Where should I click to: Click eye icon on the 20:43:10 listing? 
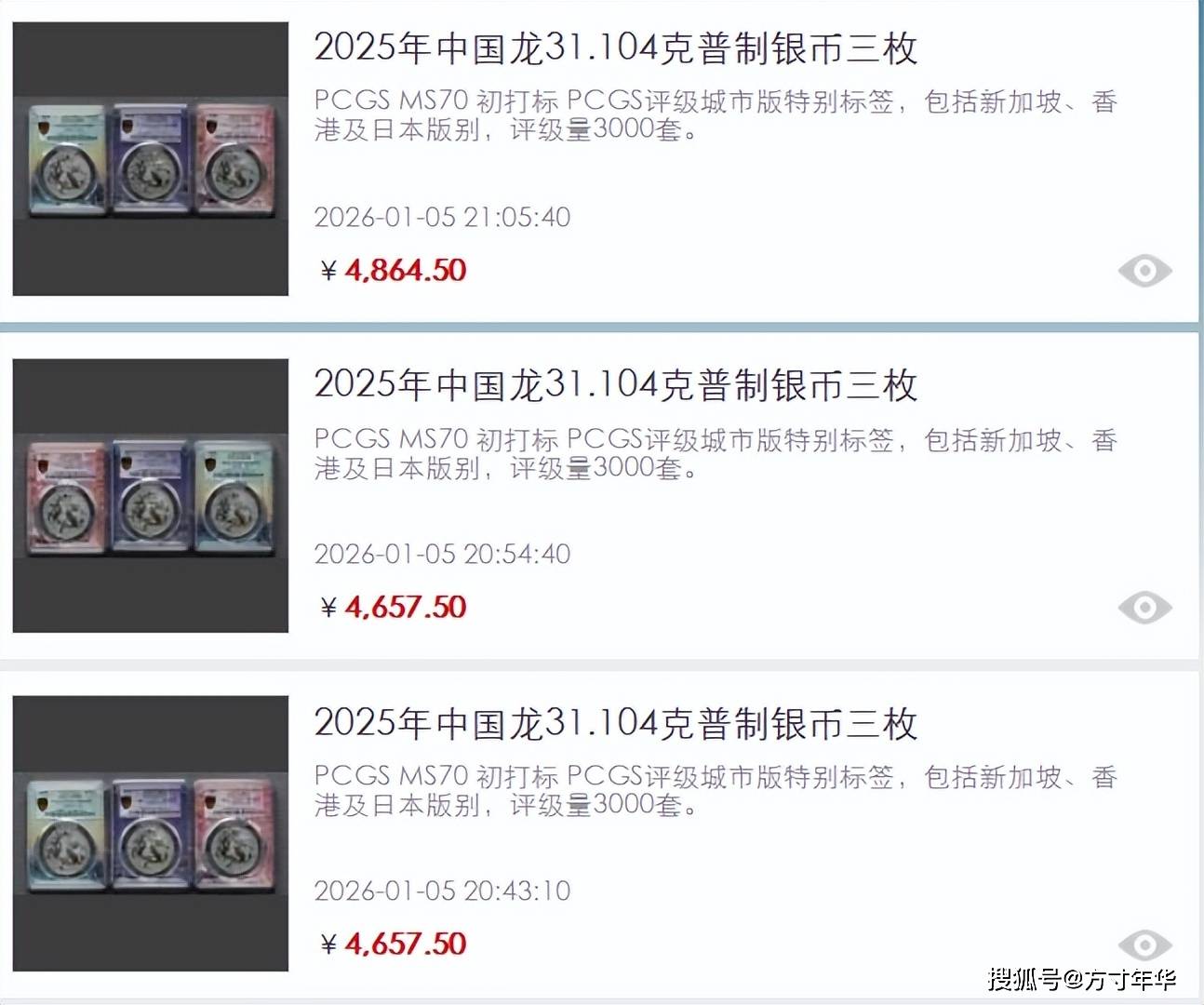[1144, 945]
